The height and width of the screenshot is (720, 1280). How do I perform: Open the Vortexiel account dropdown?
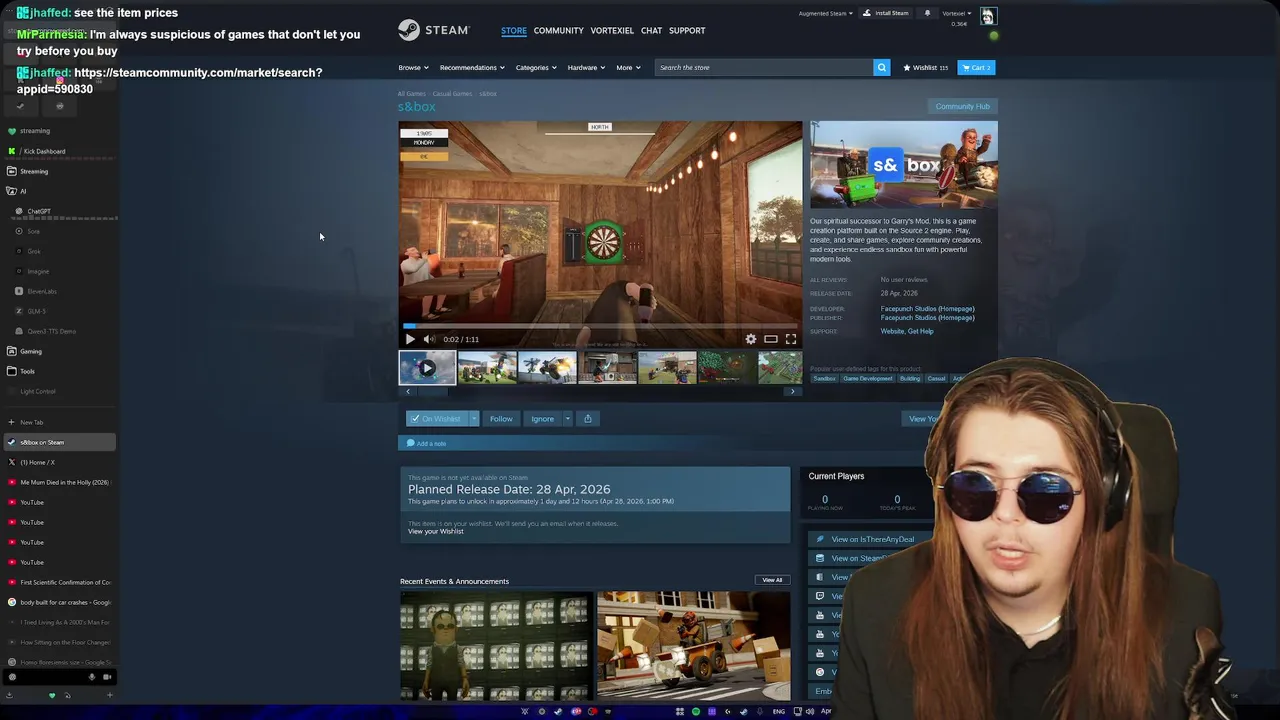coord(956,13)
